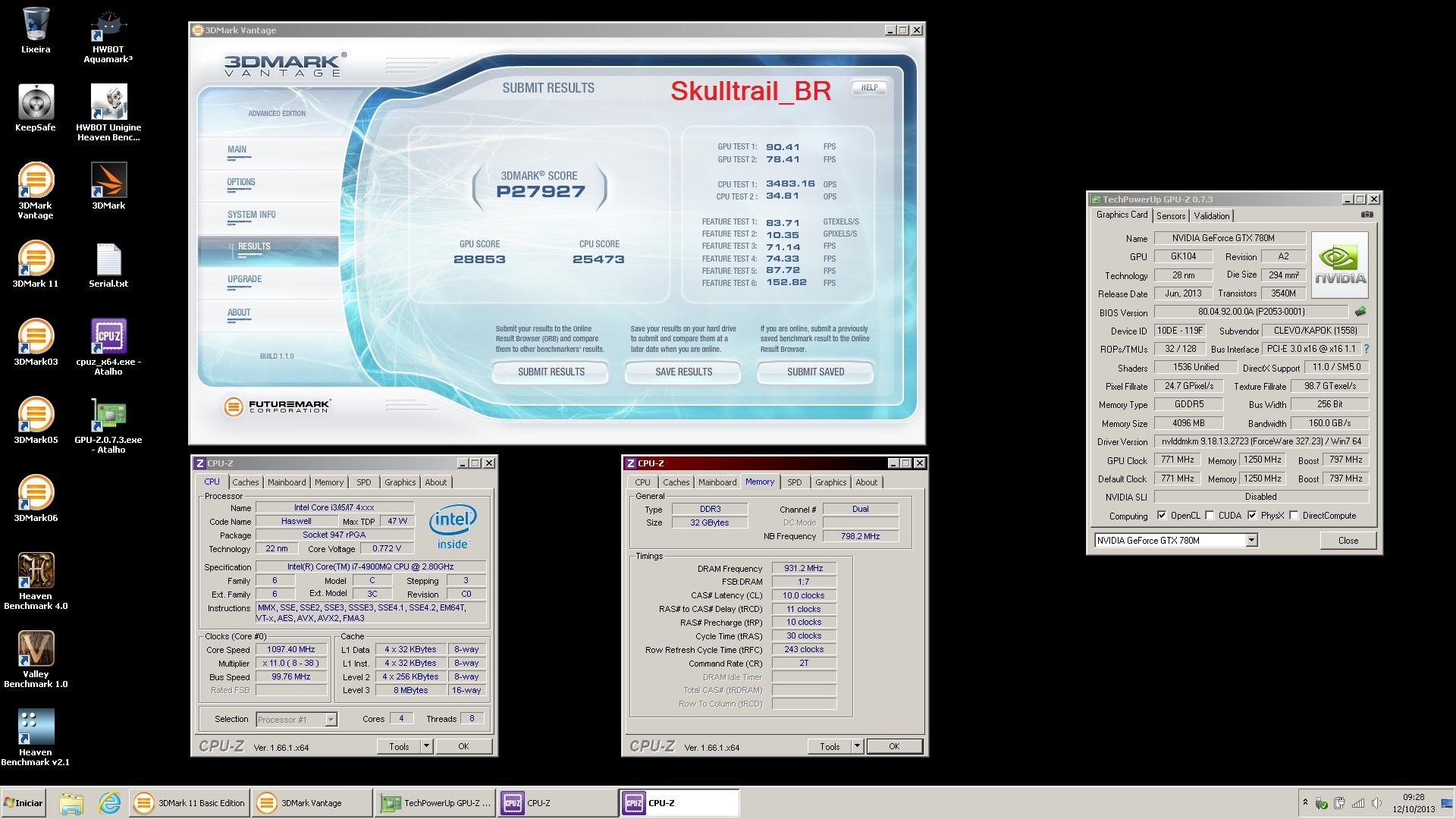Launch HWBOT Aquamark3 desktop shortcut

pos(108,36)
